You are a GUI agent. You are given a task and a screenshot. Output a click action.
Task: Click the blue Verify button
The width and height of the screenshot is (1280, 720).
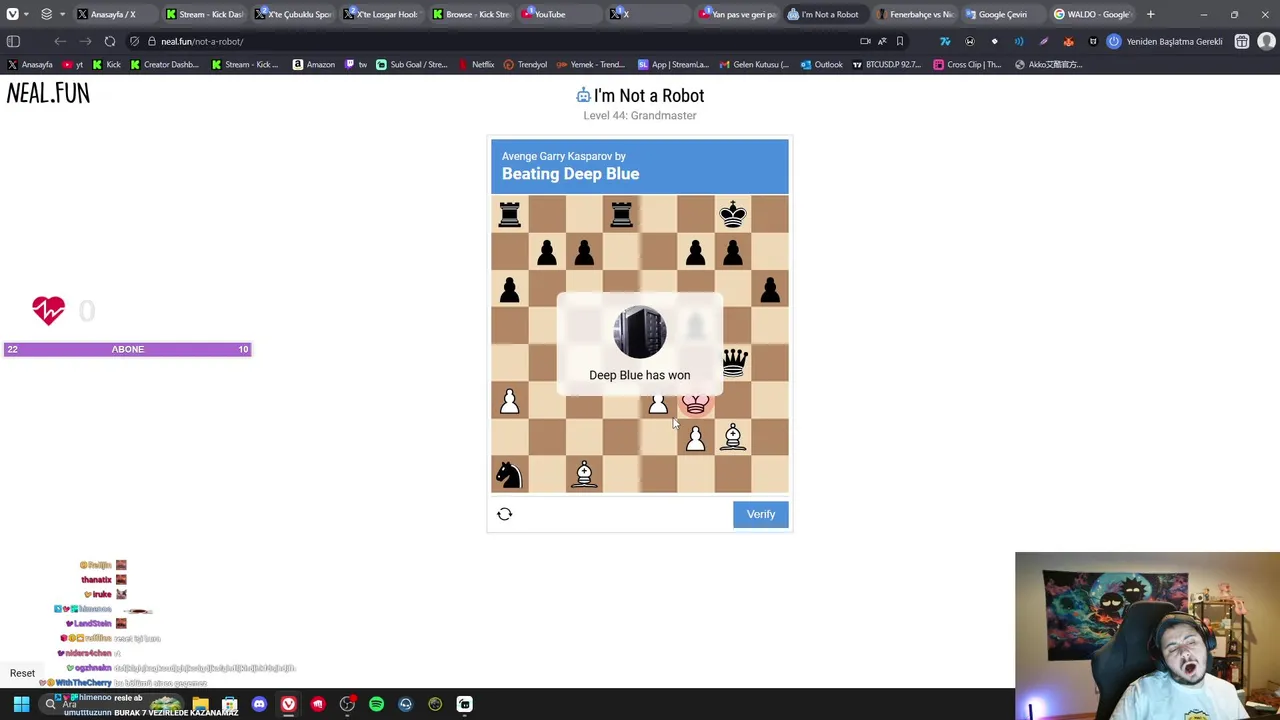coord(761,514)
